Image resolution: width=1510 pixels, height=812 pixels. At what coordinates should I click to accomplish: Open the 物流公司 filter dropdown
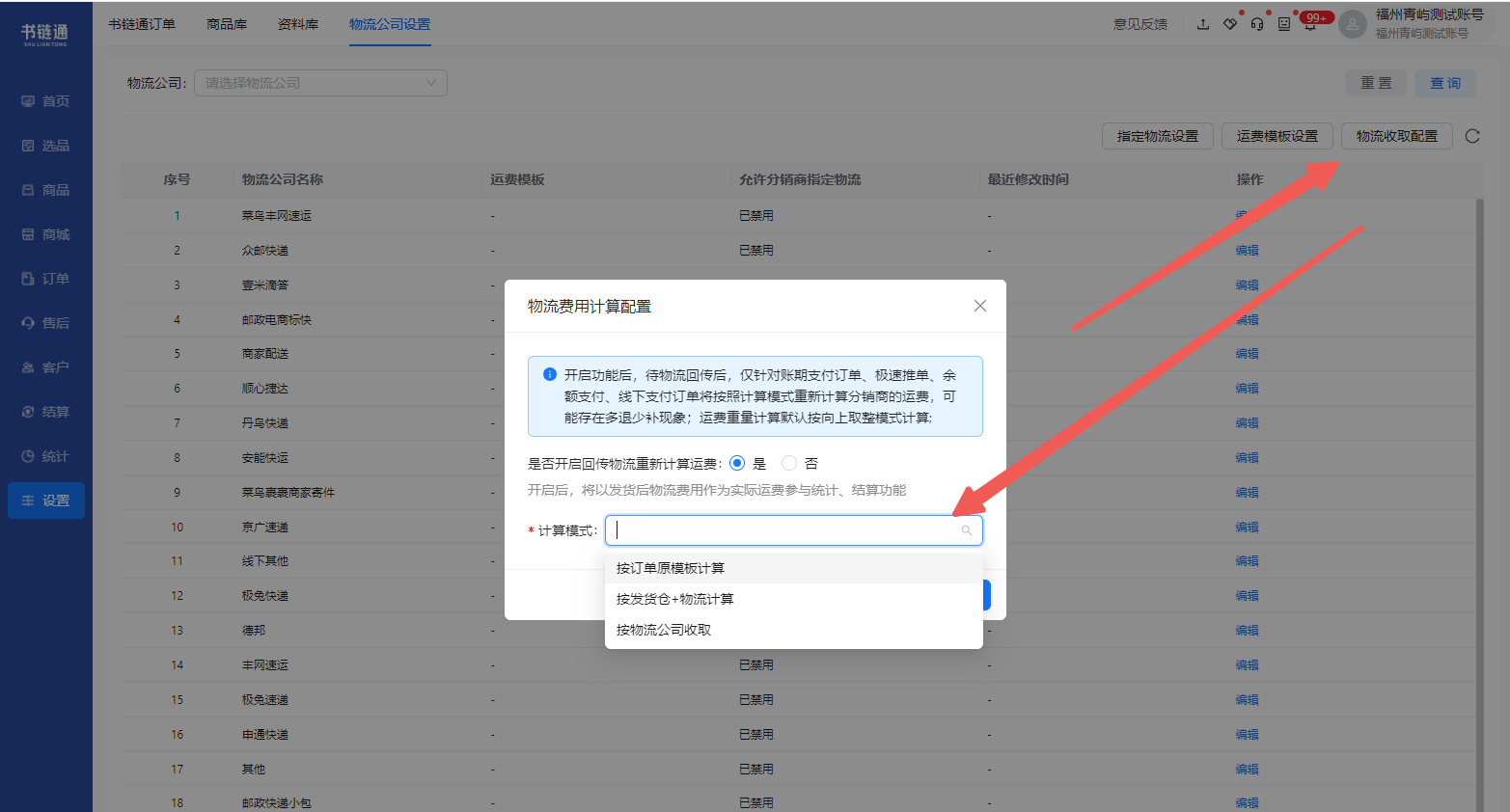(x=320, y=83)
